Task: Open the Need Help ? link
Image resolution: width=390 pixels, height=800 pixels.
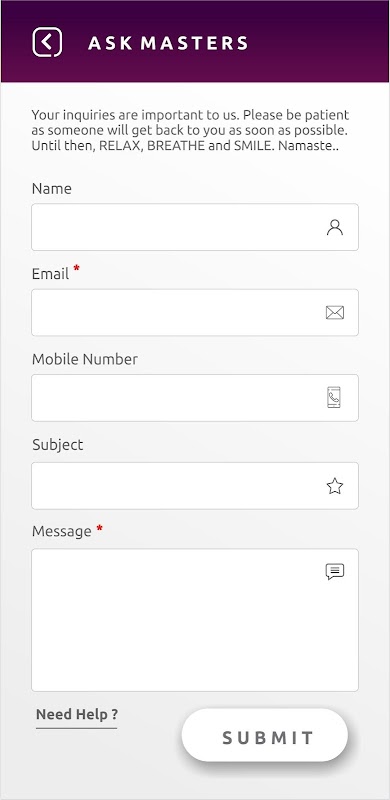Action: [77, 714]
